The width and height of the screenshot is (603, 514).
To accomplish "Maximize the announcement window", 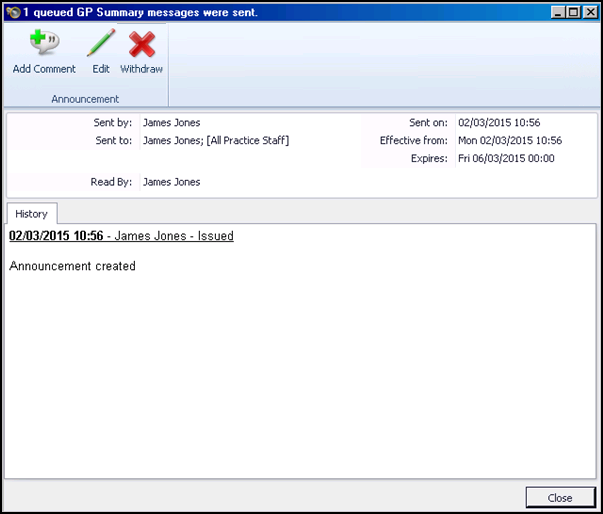I will [x=570, y=11].
